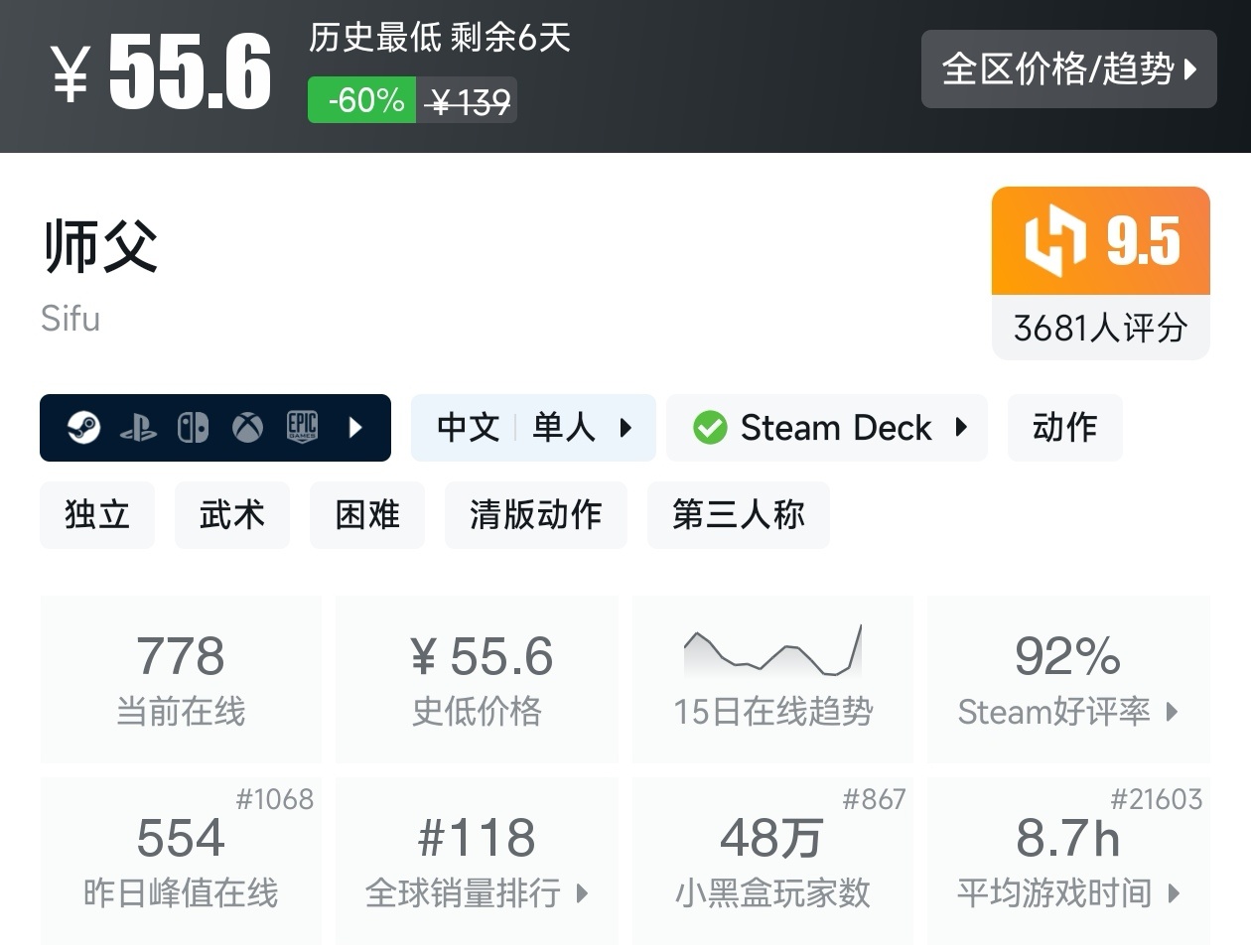The image size is (1251, 952).
Task: Select the Steam platform icon
Action: click(84, 428)
